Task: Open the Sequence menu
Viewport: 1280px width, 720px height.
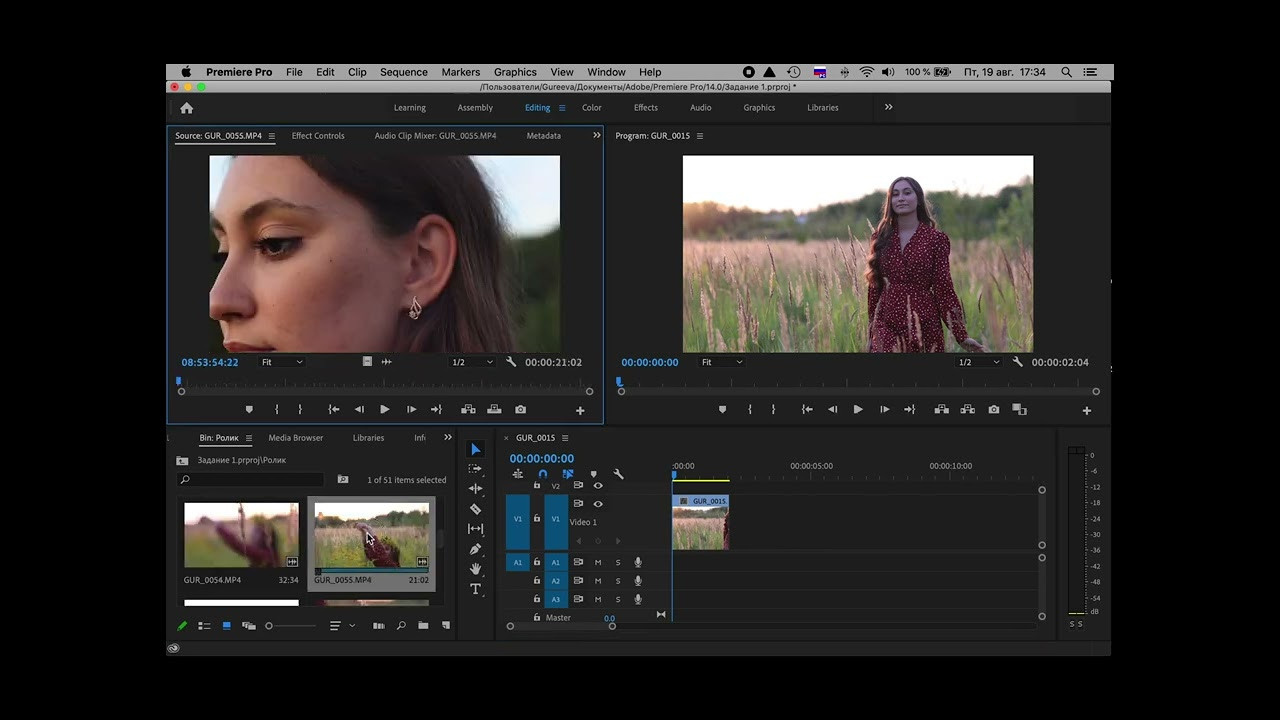Action: tap(403, 72)
